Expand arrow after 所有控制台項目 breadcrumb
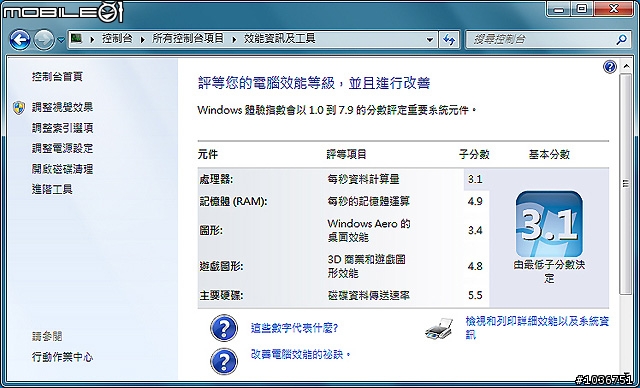This screenshot has height=388, width=640. click(234, 39)
